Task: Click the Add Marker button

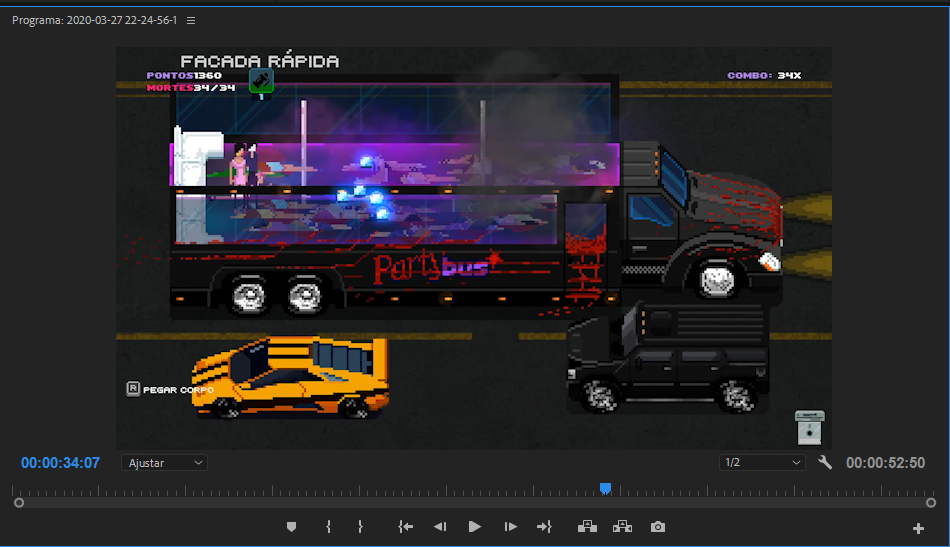Action: tap(291, 527)
